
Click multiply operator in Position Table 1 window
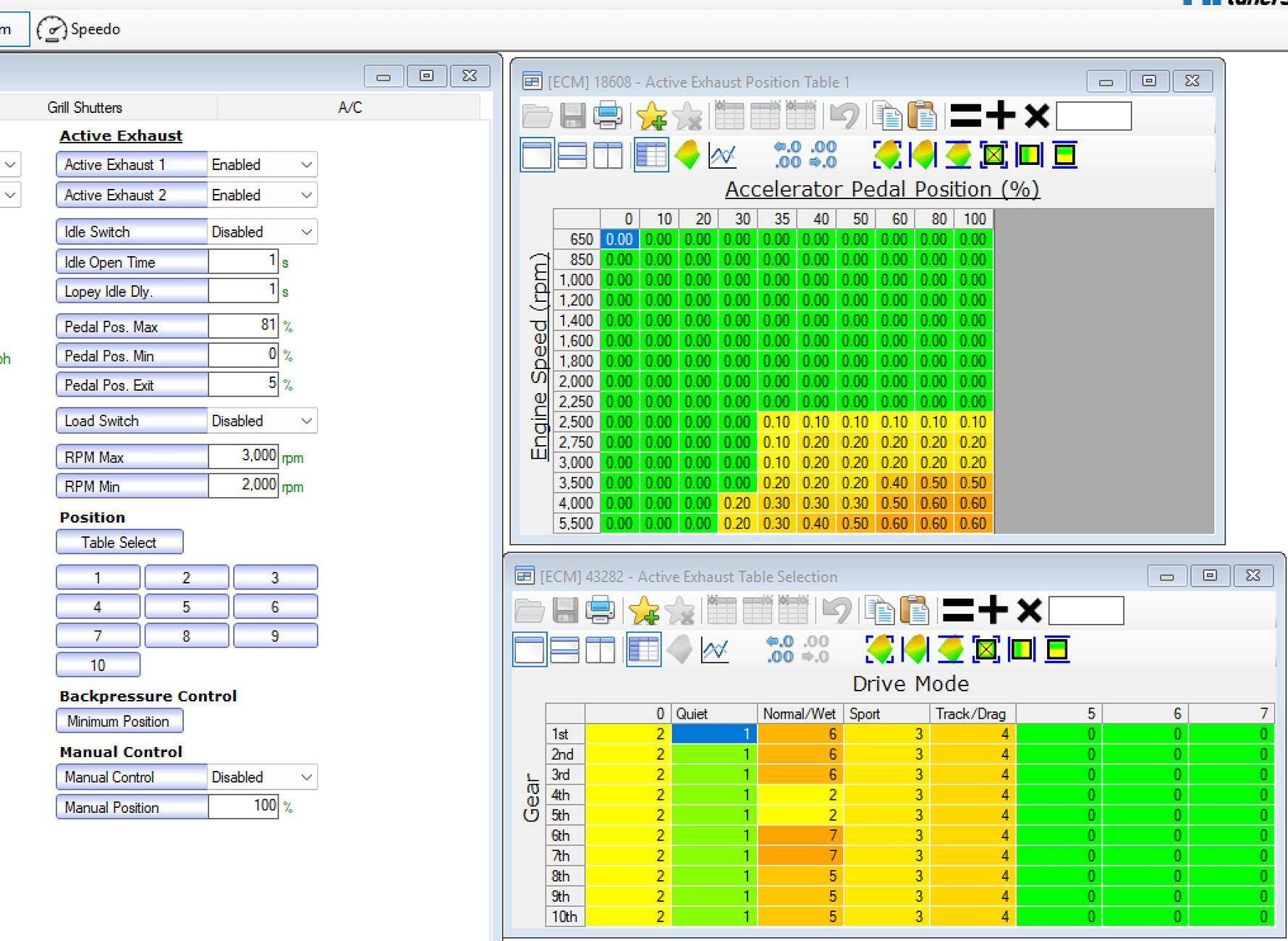point(1037,116)
